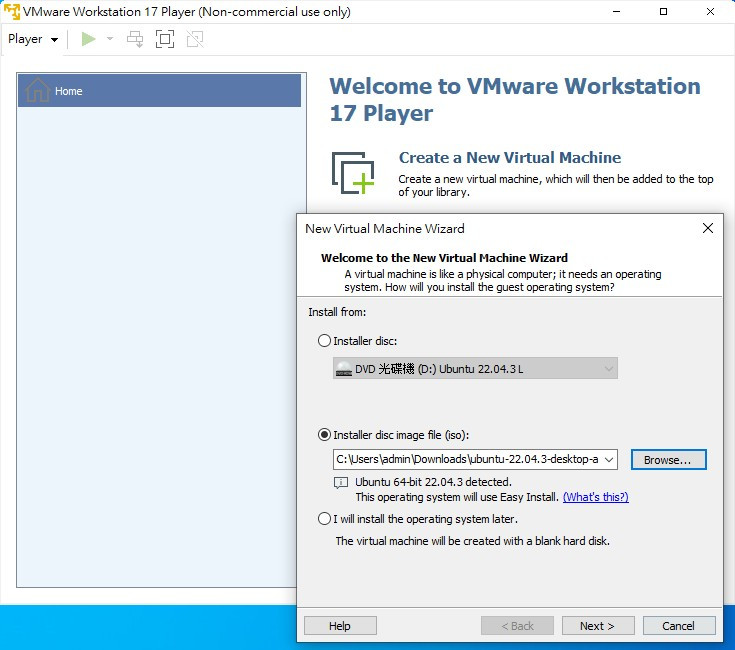The image size is (735, 650).
Task: Choose I will install the operating system later
Action: pos(324,519)
